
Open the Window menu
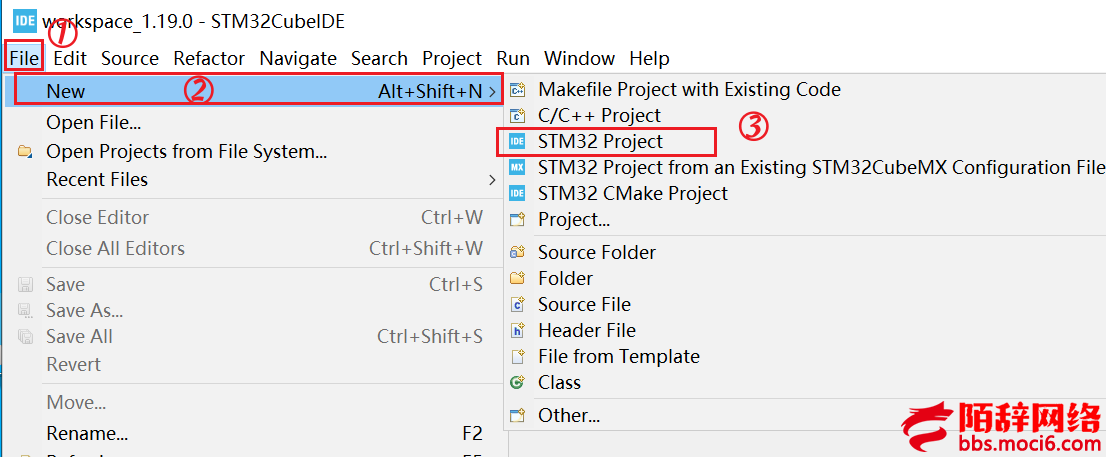coord(579,58)
